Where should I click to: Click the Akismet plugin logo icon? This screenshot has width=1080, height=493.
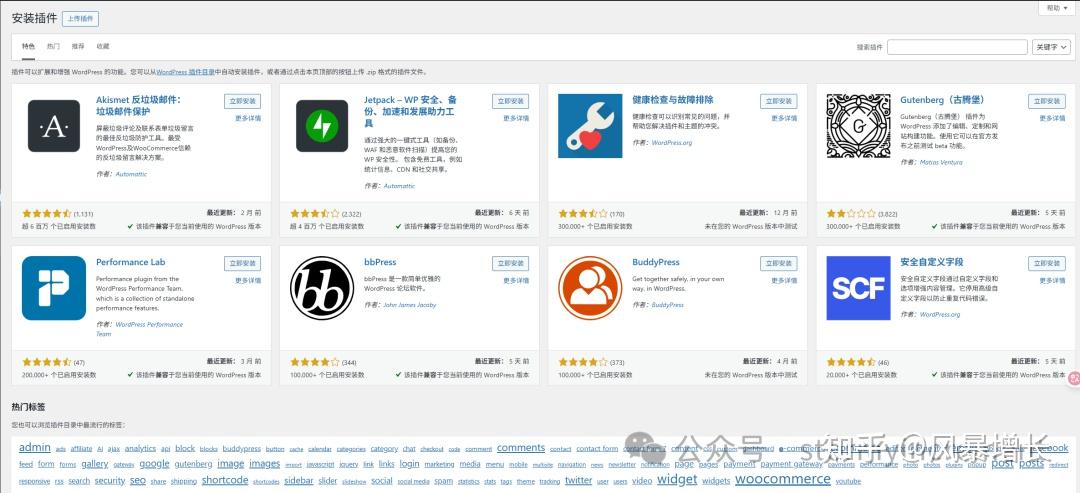[54, 126]
